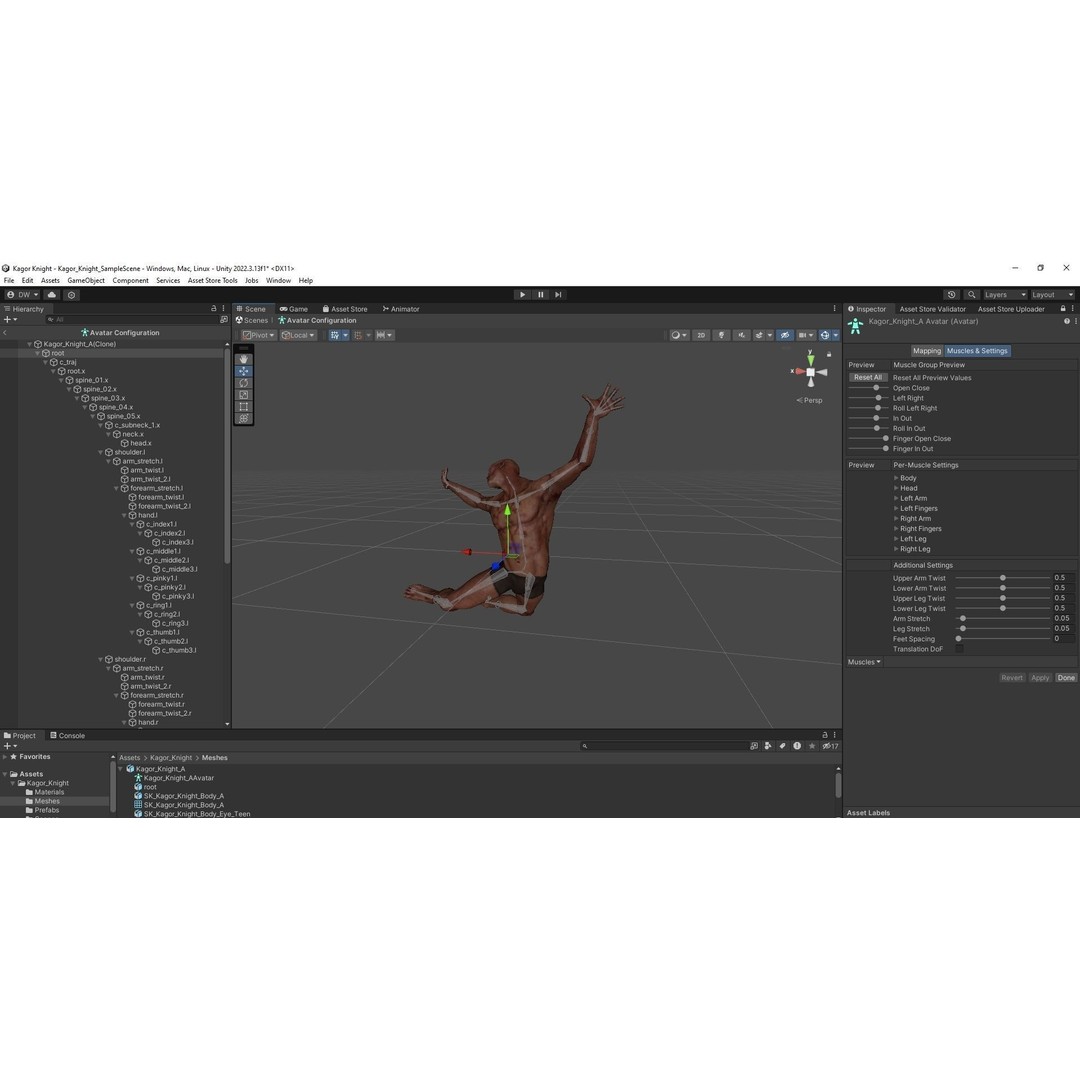This screenshot has width=1080, height=1080.
Task: Toggle scene effects (skybox, fog)
Action: coord(759,335)
